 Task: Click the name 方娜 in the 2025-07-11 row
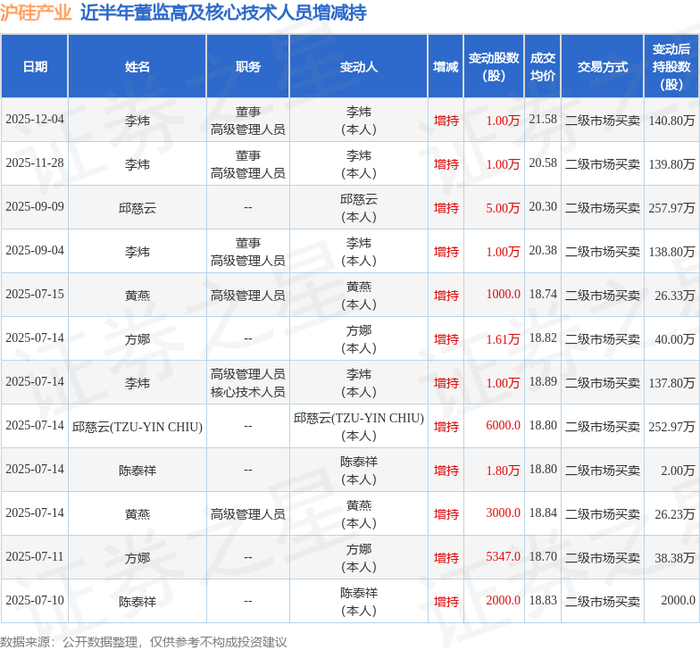[137, 558]
